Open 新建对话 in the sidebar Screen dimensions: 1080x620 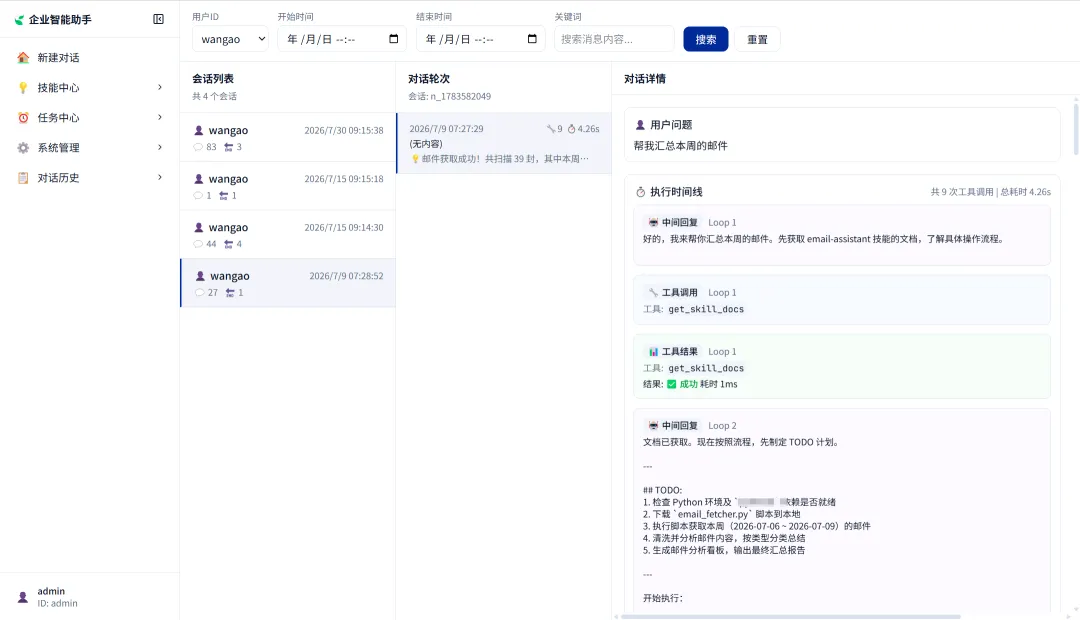[90, 58]
